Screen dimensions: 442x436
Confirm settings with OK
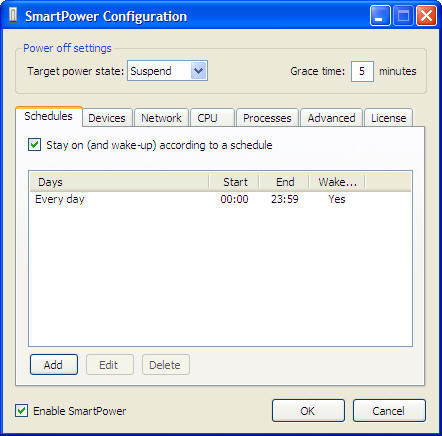(308, 411)
